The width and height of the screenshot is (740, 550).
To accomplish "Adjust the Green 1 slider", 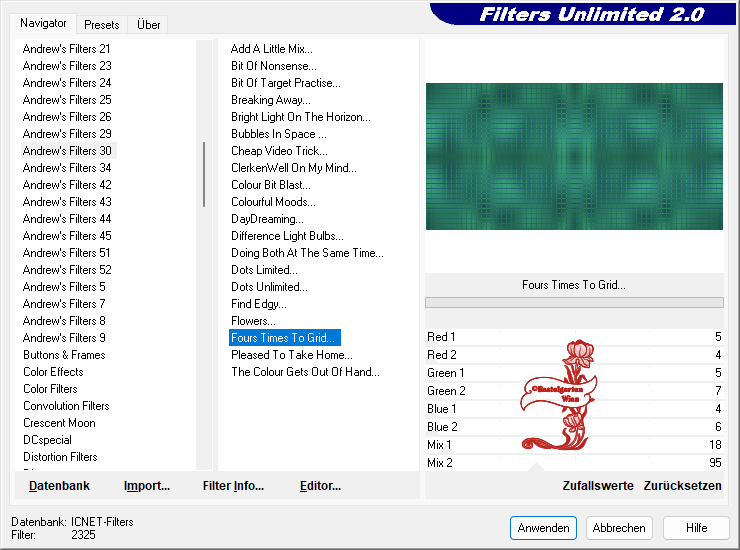I will tap(574, 372).
